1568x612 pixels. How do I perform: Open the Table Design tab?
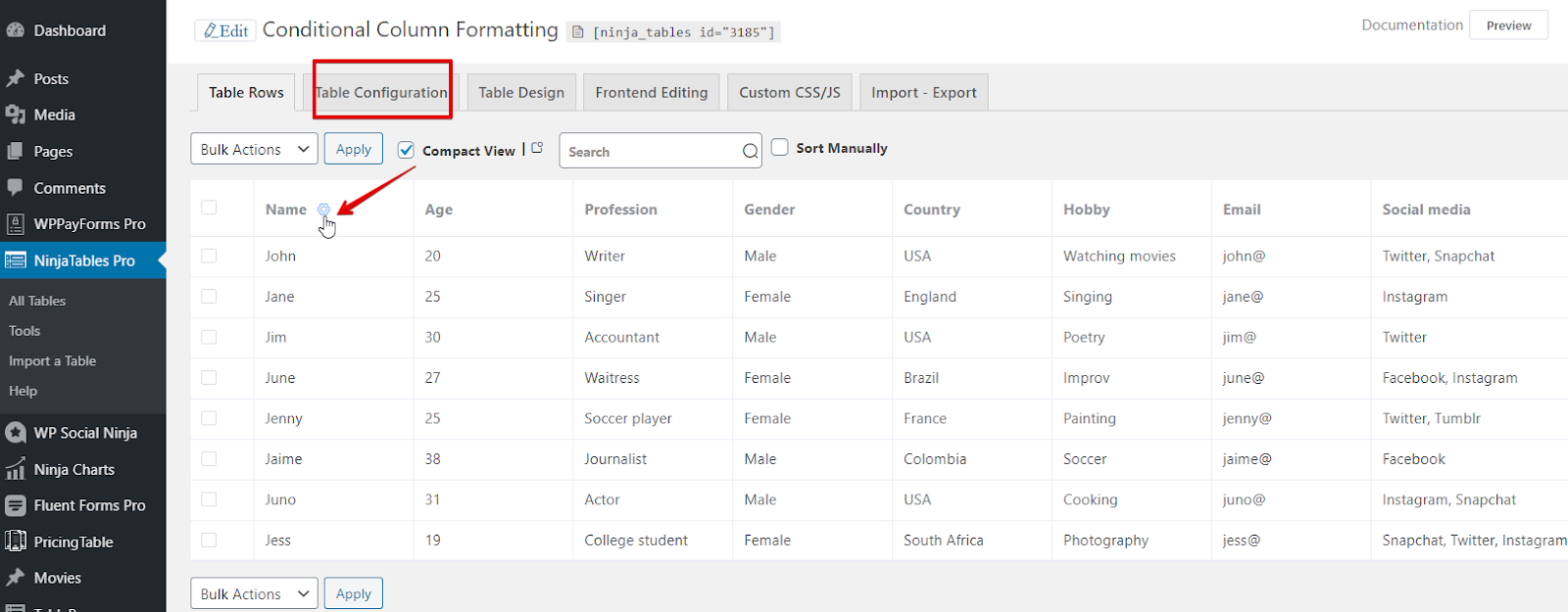coord(521,92)
